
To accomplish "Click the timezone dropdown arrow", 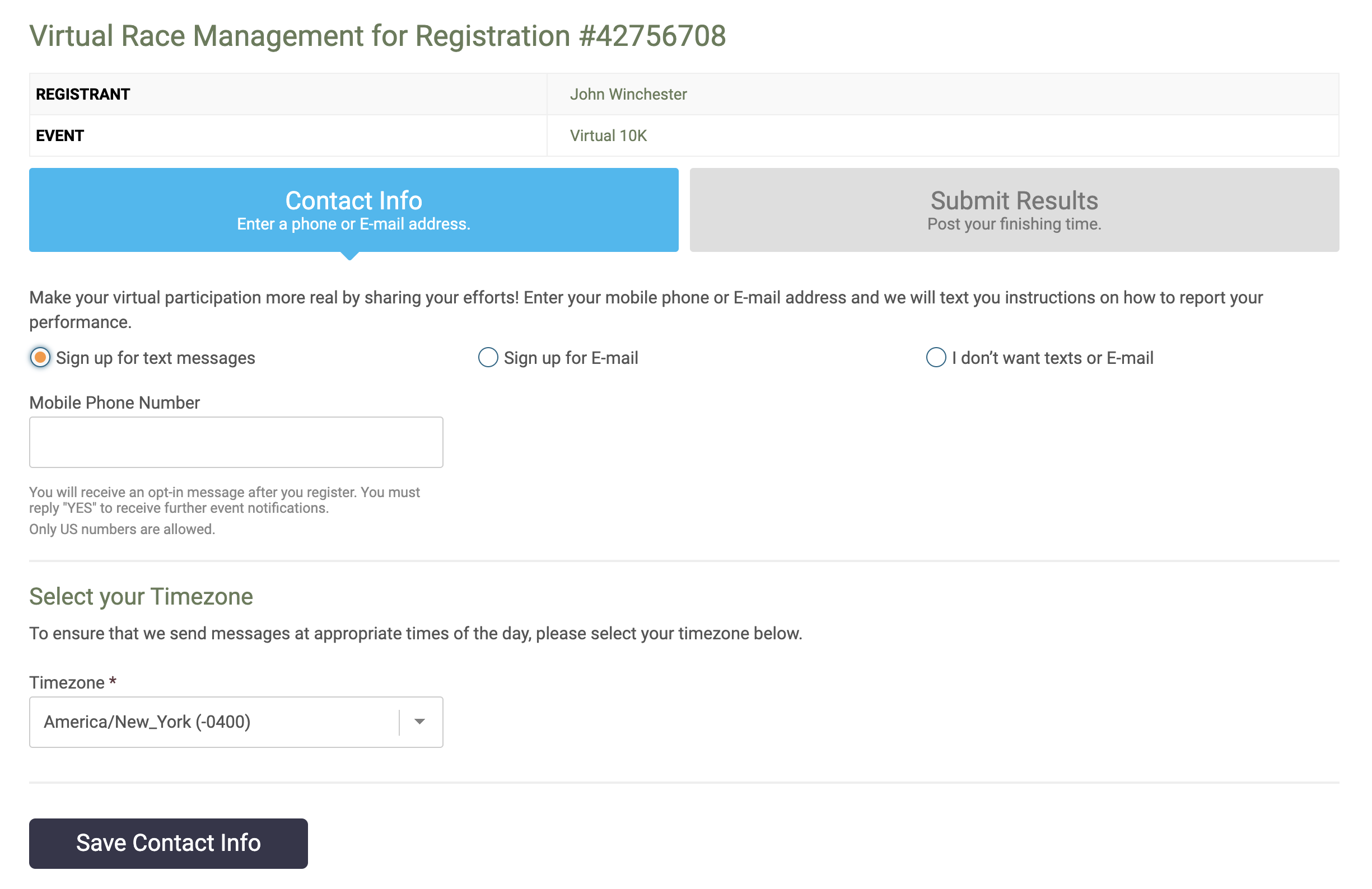I will pyautogui.click(x=419, y=722).
